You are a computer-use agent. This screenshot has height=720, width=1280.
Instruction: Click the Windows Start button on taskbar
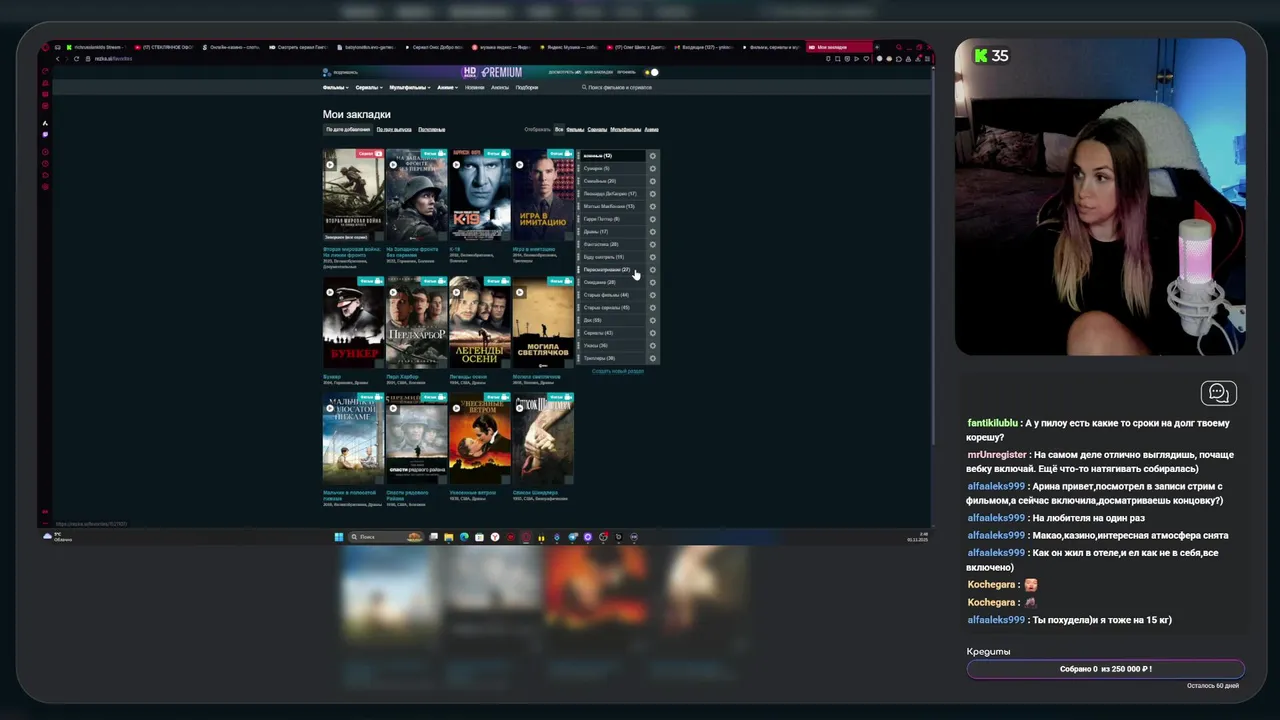339,537
